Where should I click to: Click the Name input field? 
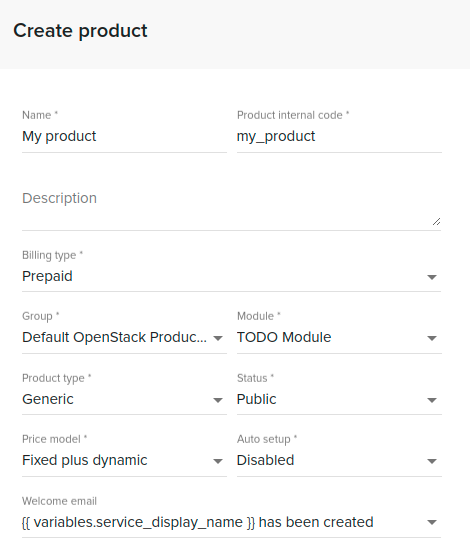click(124, 137)
